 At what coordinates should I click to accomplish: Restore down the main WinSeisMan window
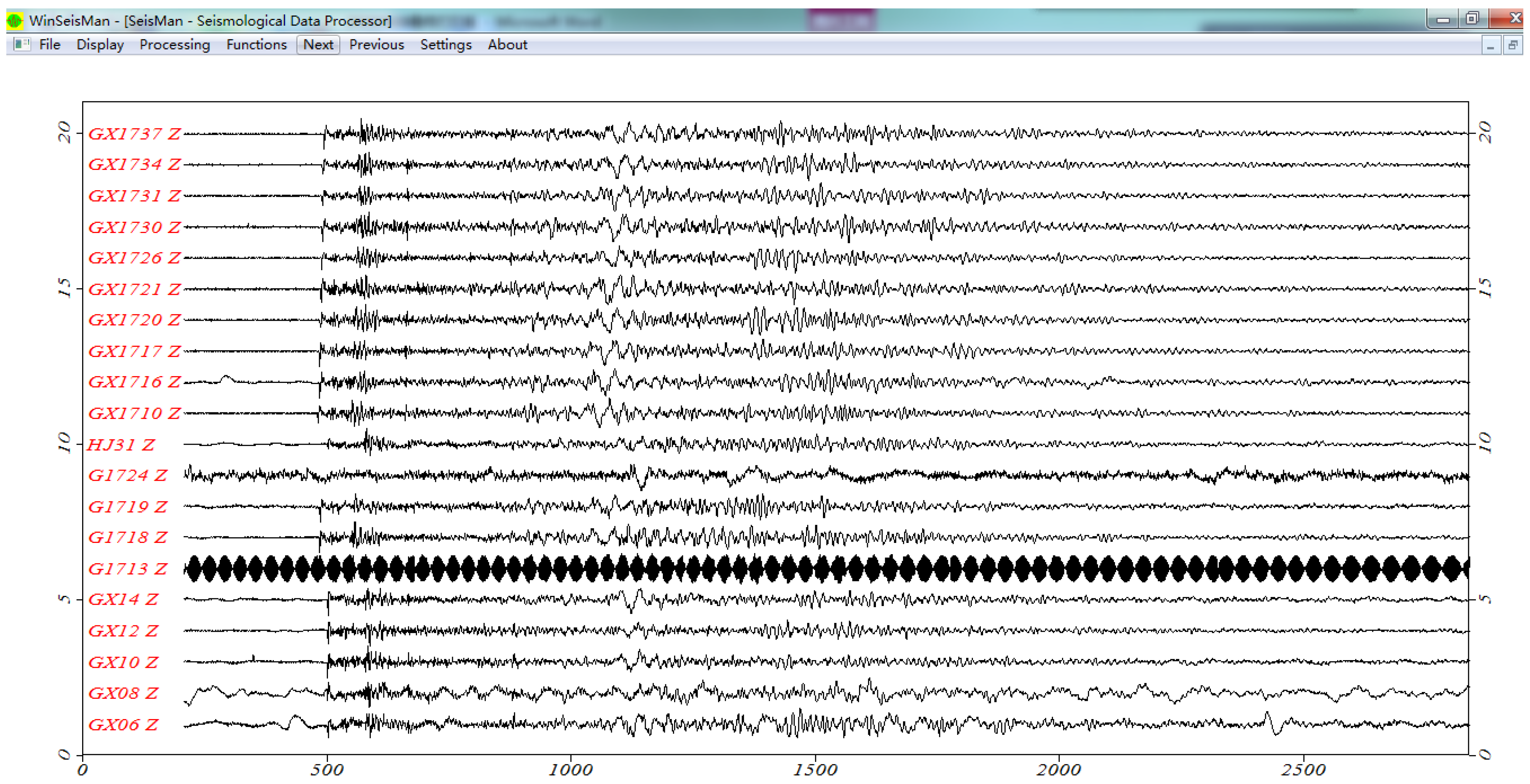pos(1472,19)
